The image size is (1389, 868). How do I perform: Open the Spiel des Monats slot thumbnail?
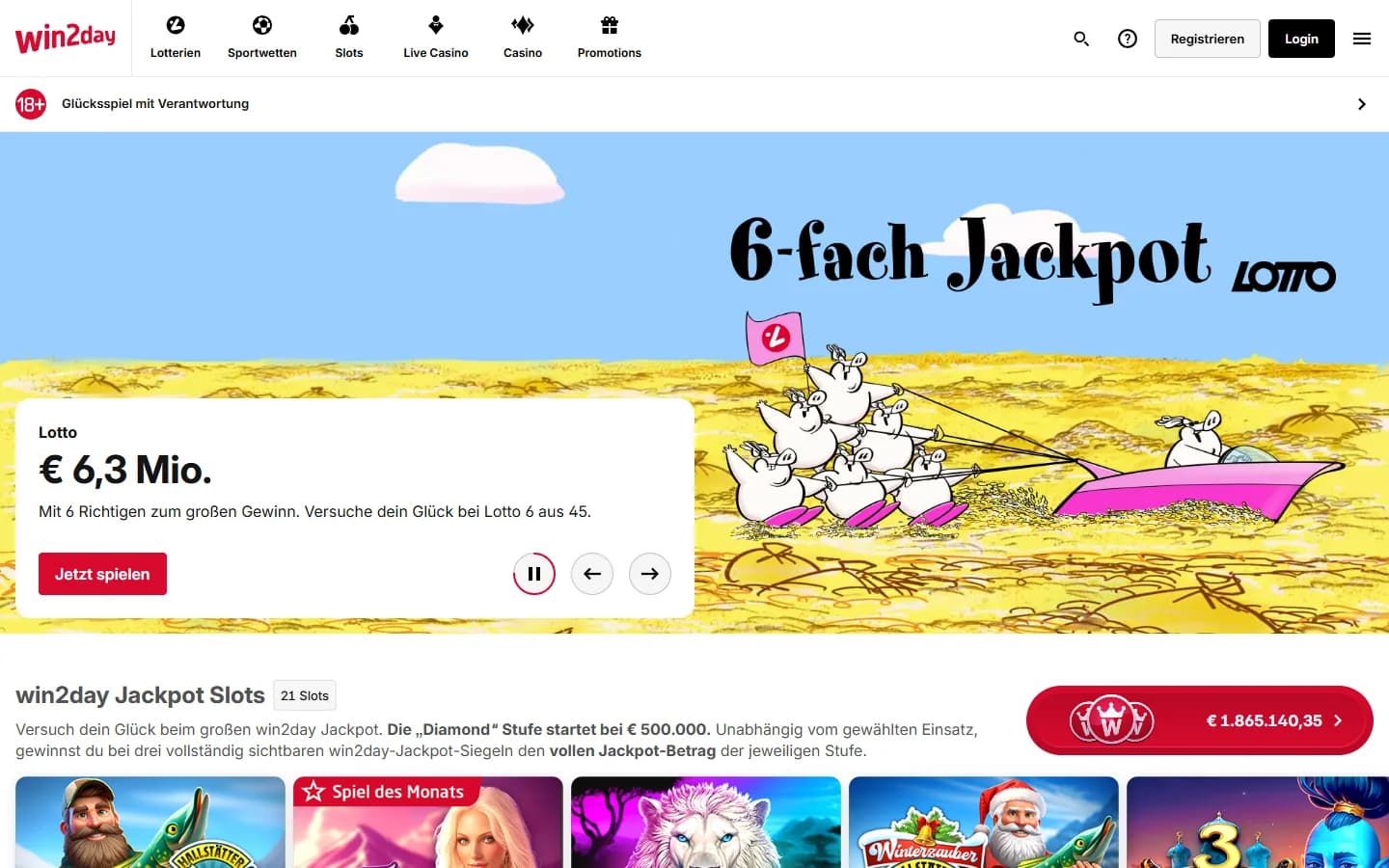[428, 823]
